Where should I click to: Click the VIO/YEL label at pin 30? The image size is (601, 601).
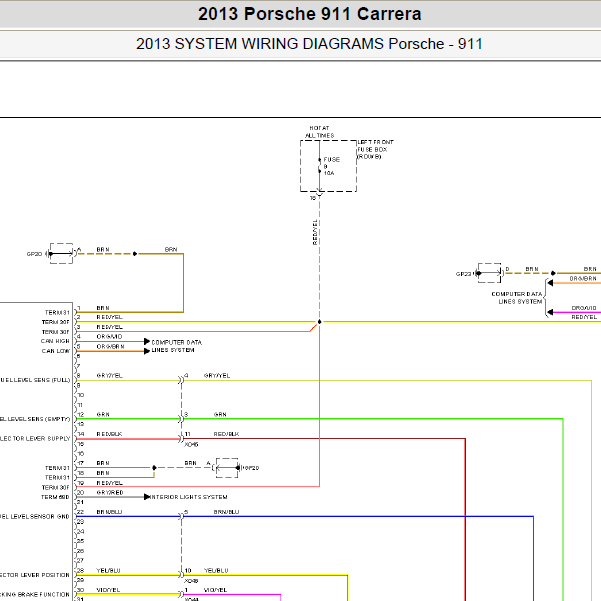(108, 590)
